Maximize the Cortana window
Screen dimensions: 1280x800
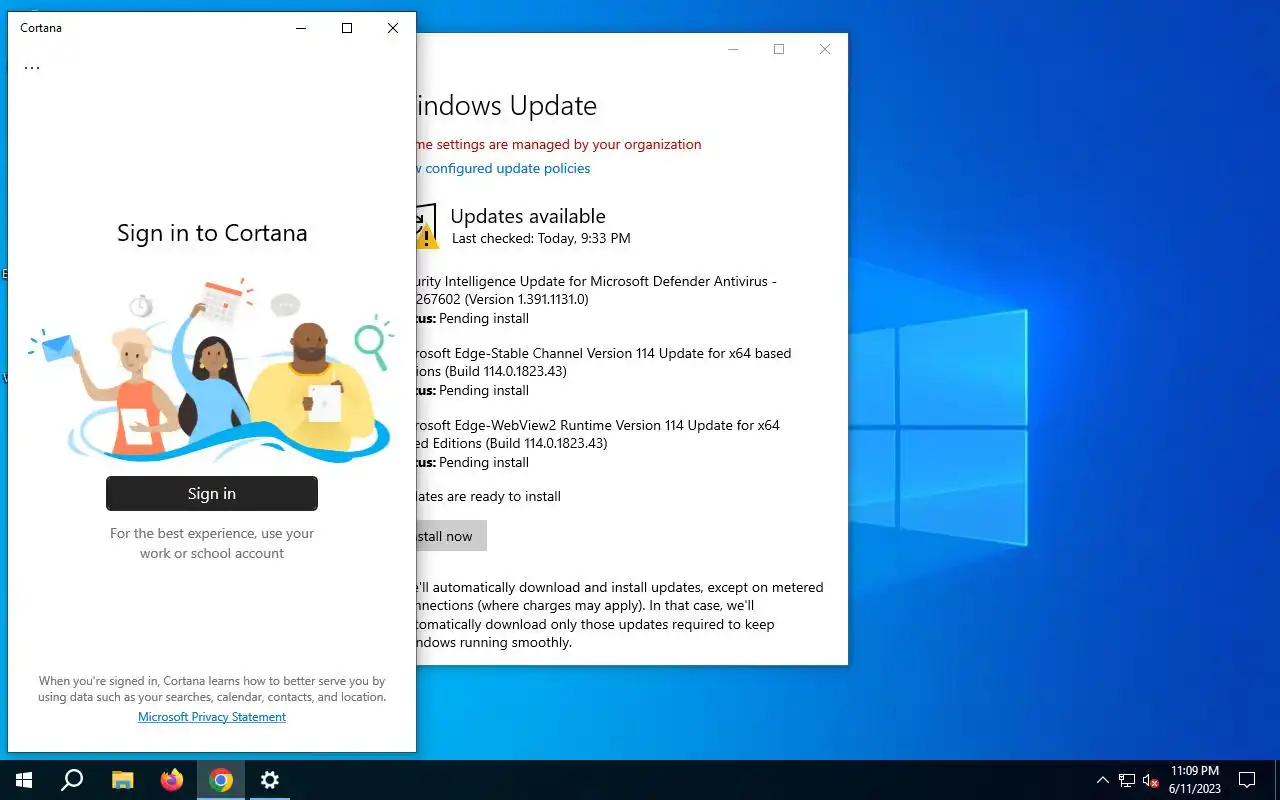[x=347, y=28]
